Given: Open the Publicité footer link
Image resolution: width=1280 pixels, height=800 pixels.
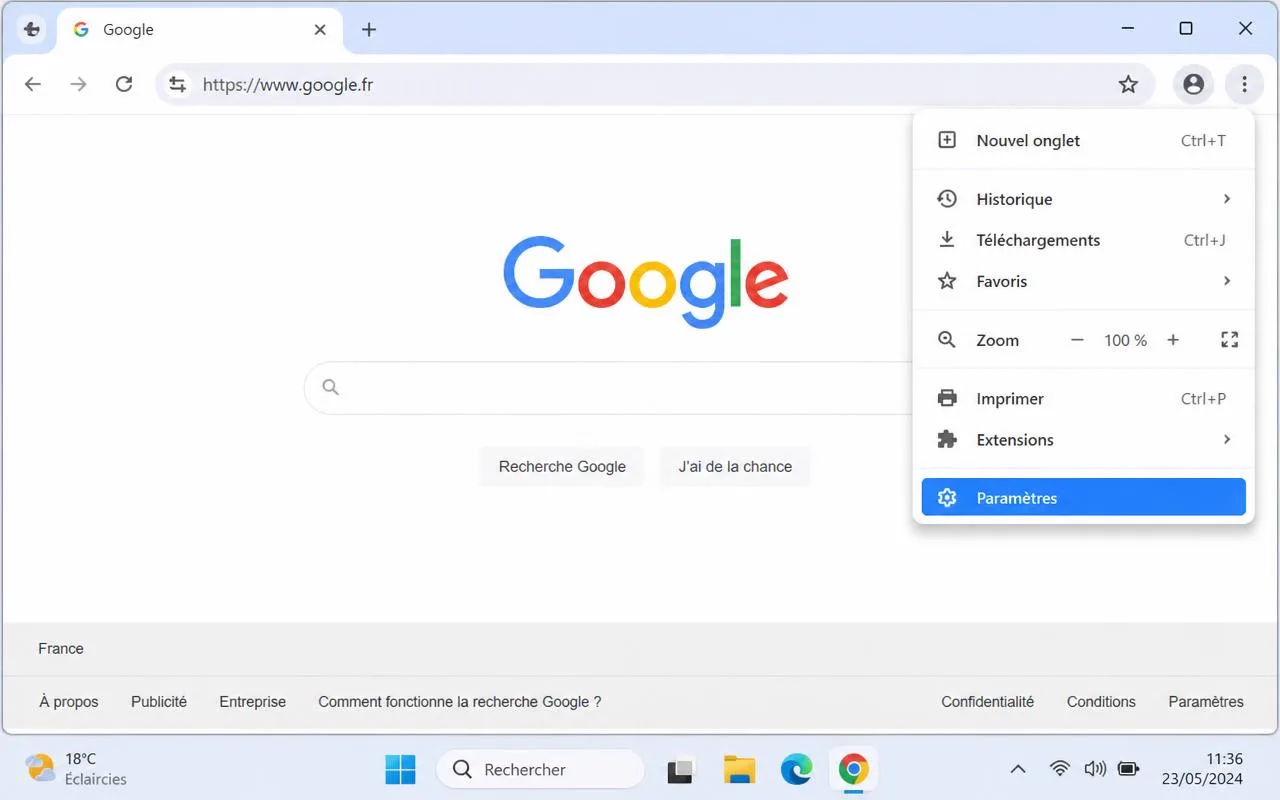Looking at the screenshot, I should pyautogui.click(x=159, y=702).
